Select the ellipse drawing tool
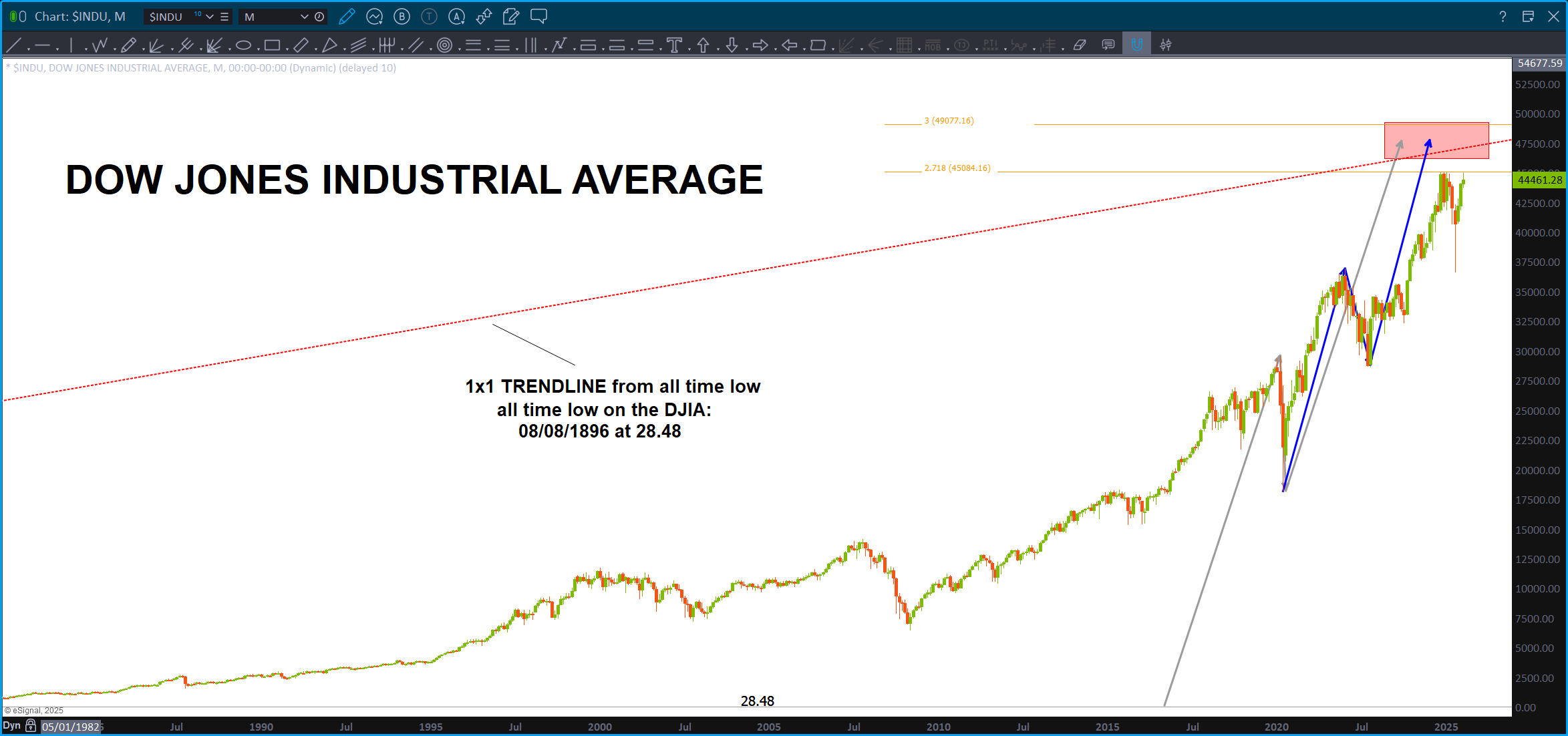The width and height of the screenshot is (1568, 736). [243, 45]
